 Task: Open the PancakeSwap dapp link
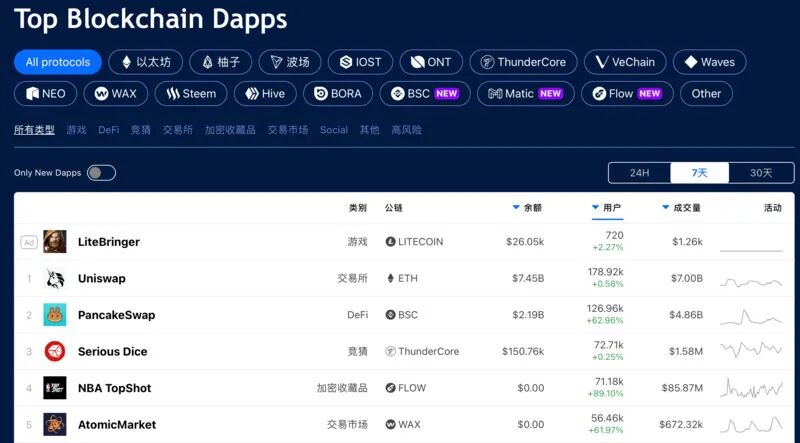coord(116,315)
